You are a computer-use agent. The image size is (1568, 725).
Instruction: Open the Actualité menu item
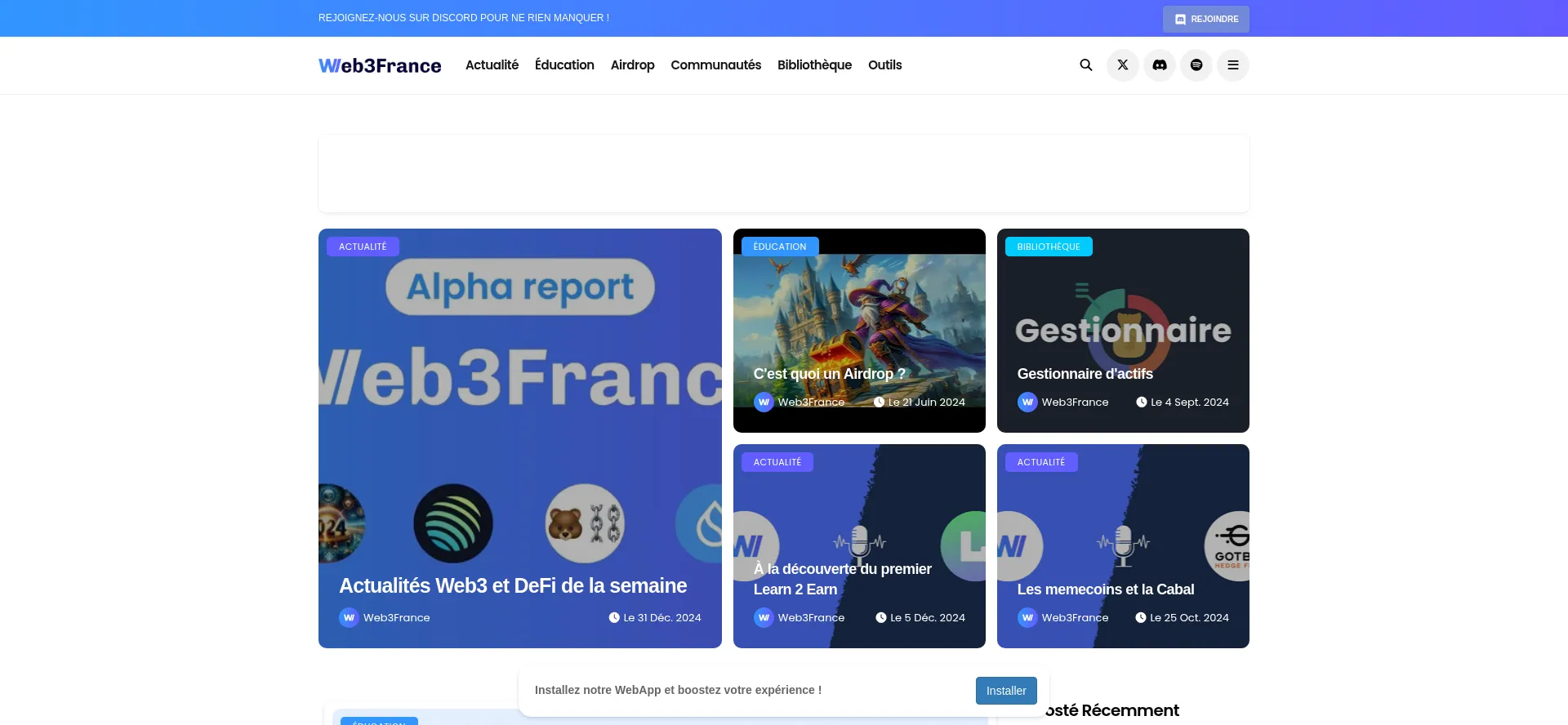pos(492,64)
